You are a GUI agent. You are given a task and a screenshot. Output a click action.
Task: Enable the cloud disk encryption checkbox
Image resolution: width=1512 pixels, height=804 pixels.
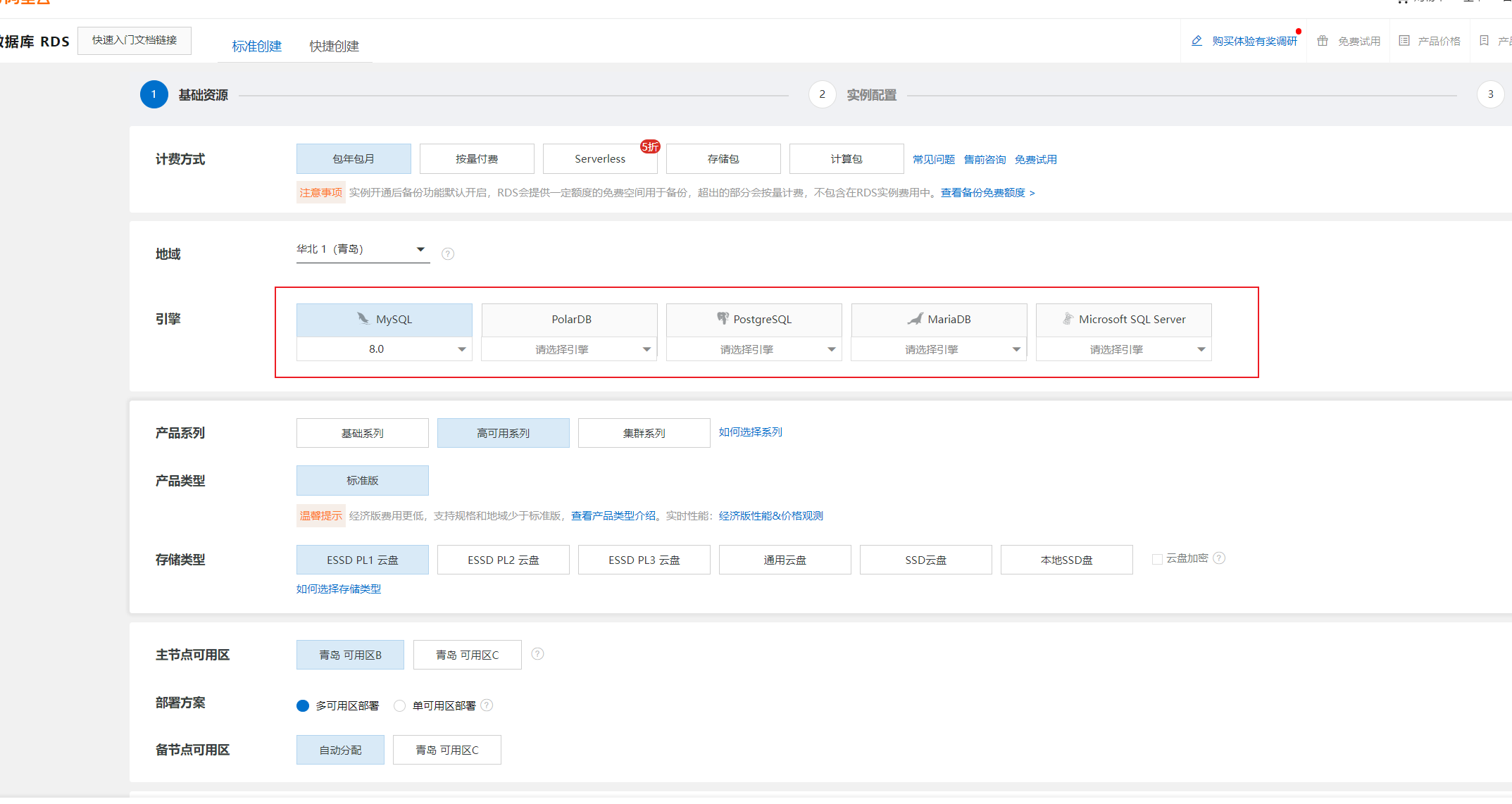tap(1157, 559)
